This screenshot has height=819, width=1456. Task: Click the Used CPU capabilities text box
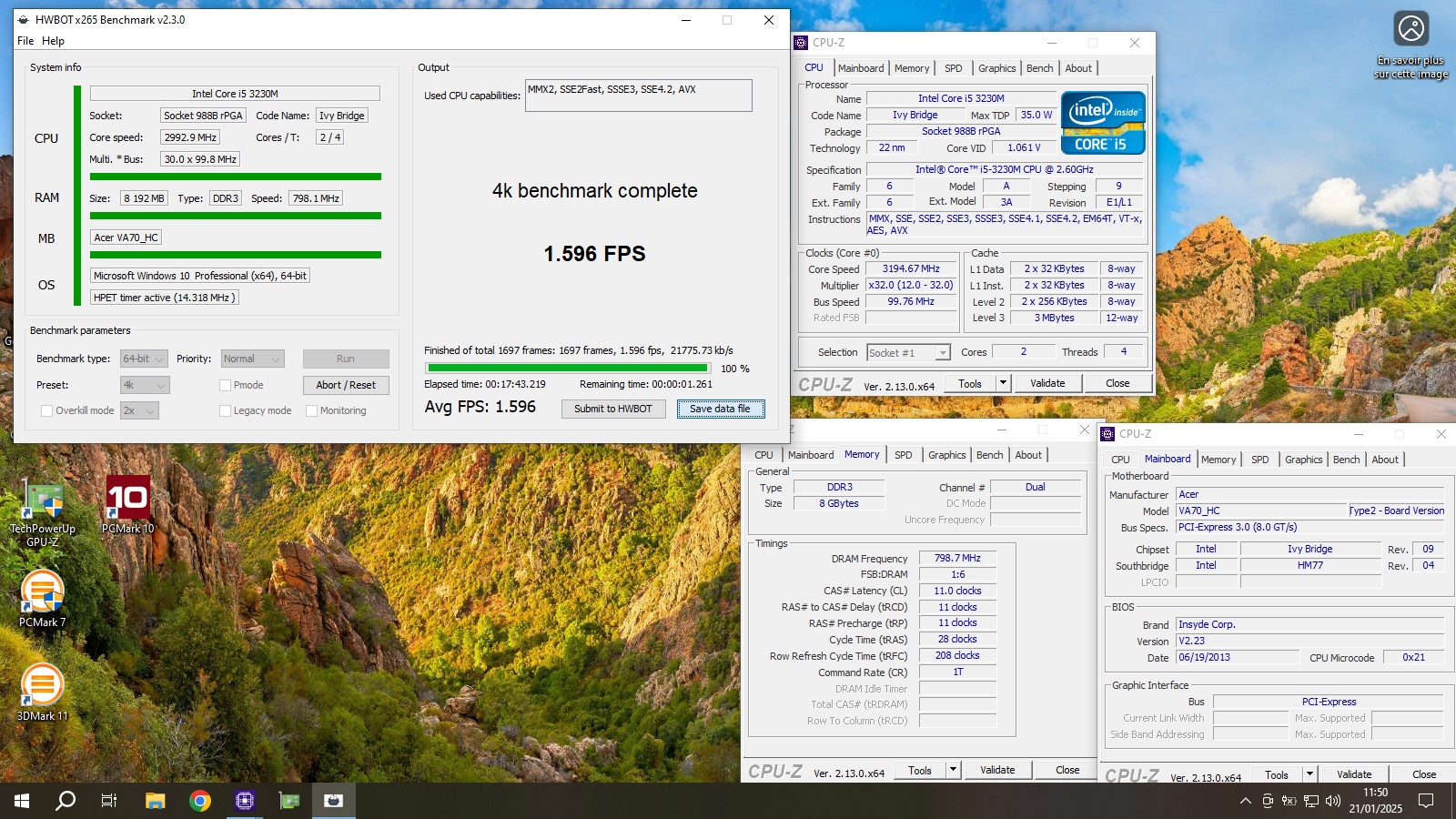[639, 96]
